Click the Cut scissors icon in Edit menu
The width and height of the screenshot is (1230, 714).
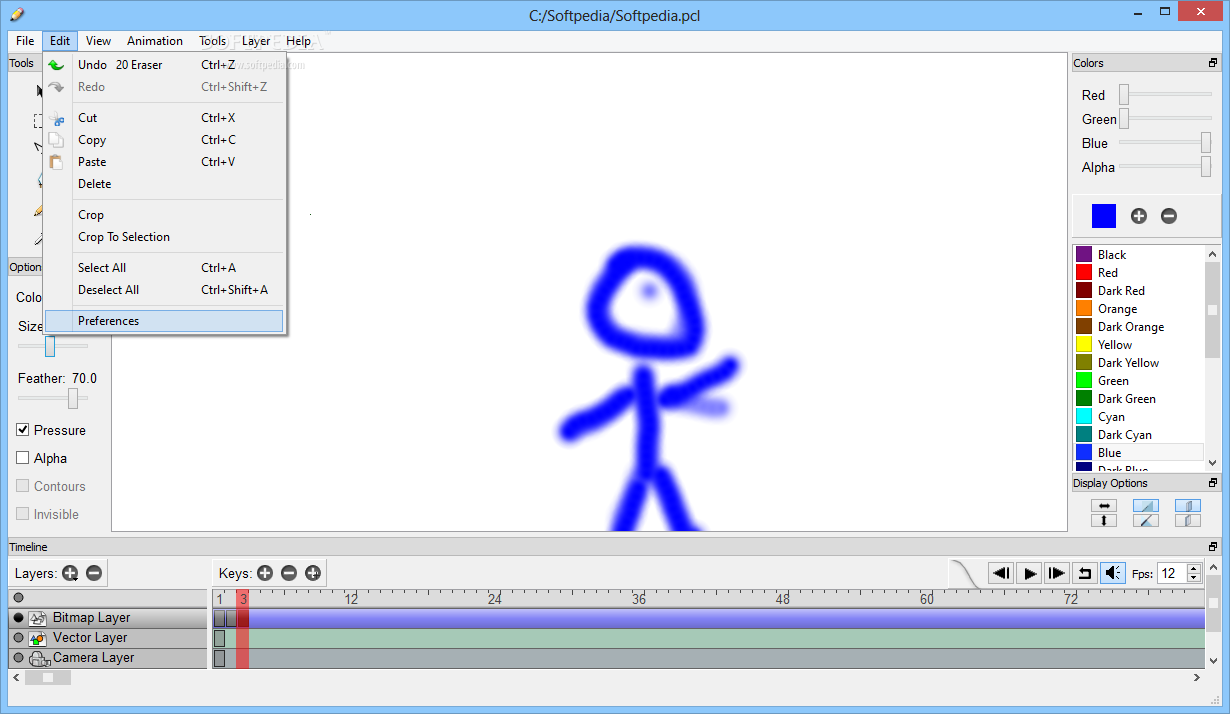point(57,118)
